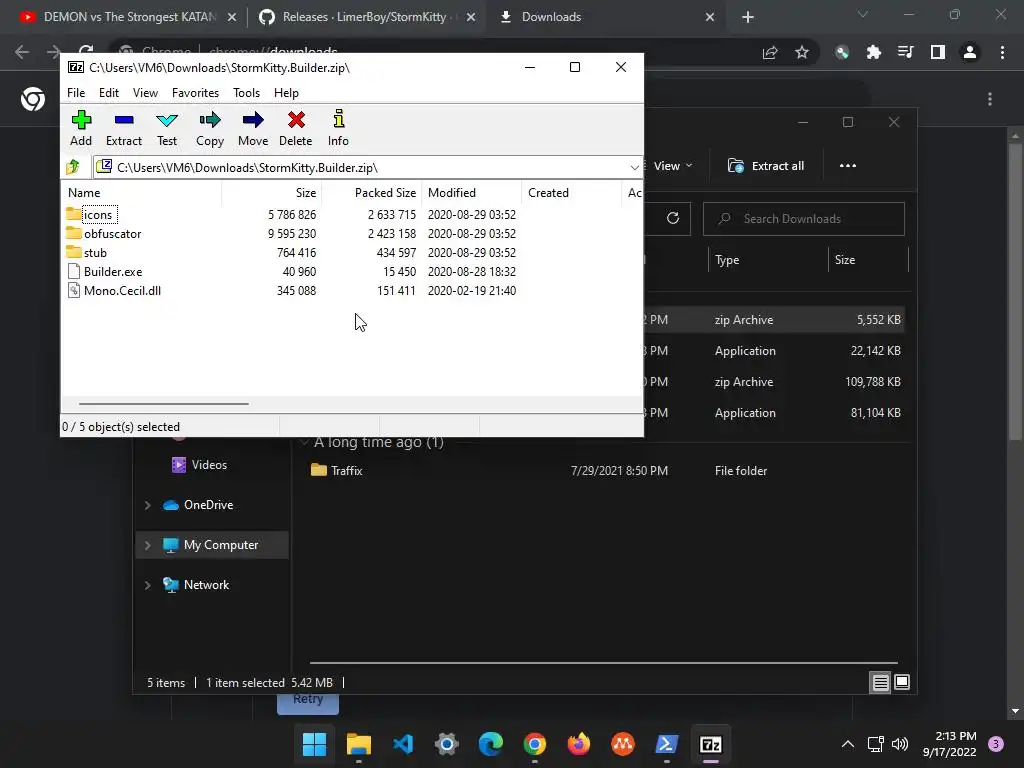The image size is (1024, 768).
Task: Refresh the File Explorer Downloads folder
Action: click(x=673, y=218)
